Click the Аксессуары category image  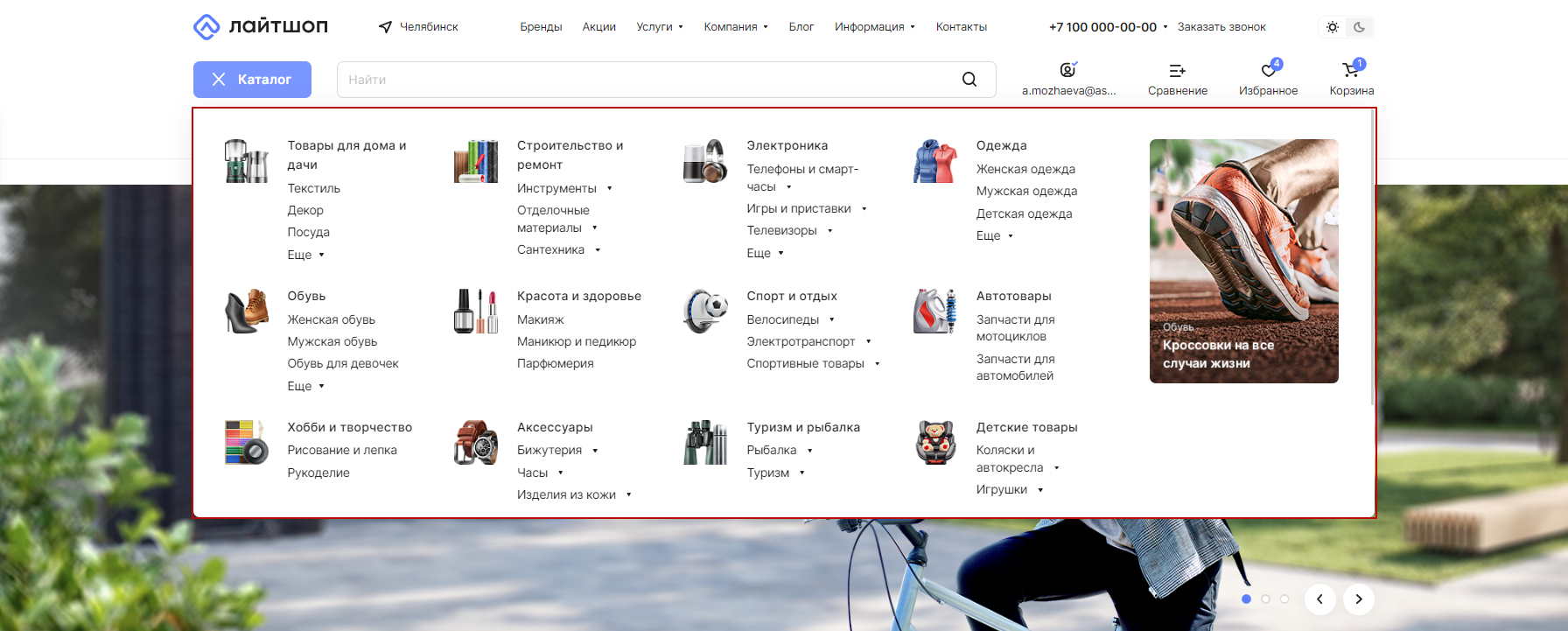[476, 442]
